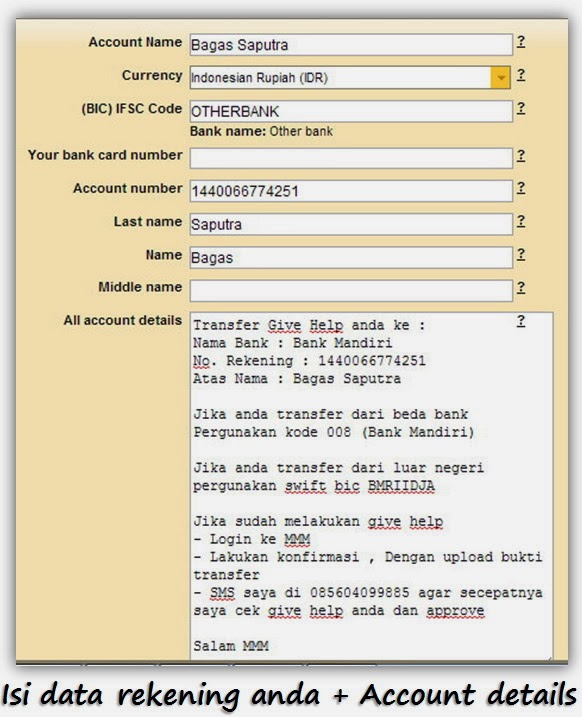Open help for Middle name field

(521, 288)
